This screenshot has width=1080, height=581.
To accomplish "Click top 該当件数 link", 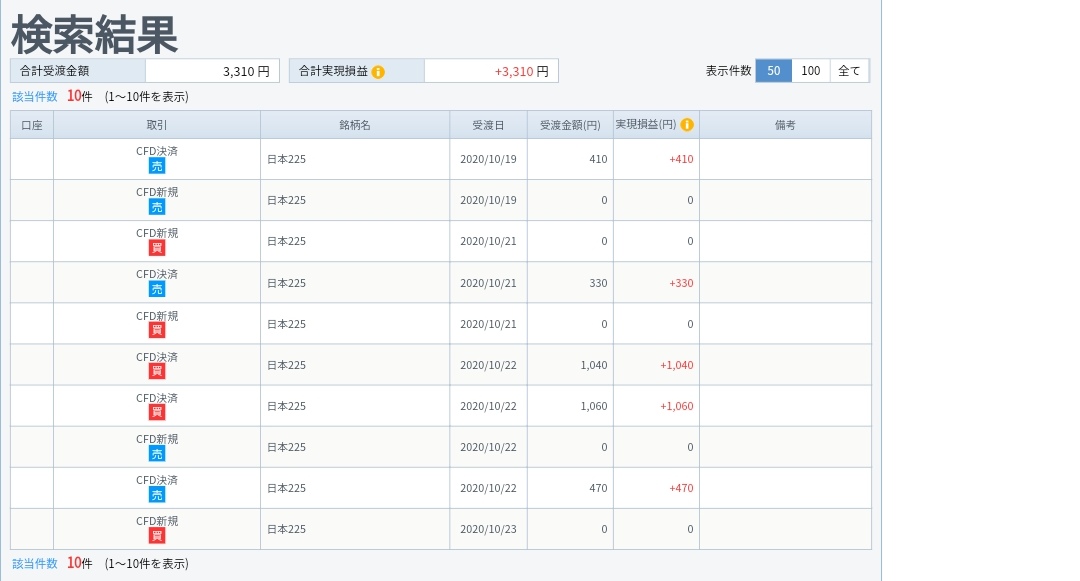I will (35, 97).
